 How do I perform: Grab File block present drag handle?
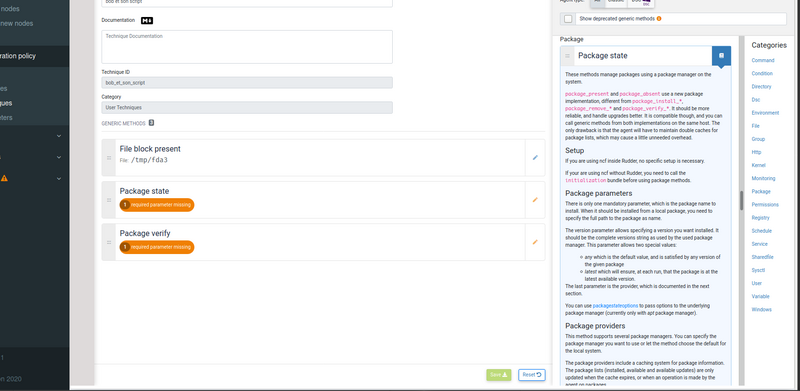[x=109, y=158]
